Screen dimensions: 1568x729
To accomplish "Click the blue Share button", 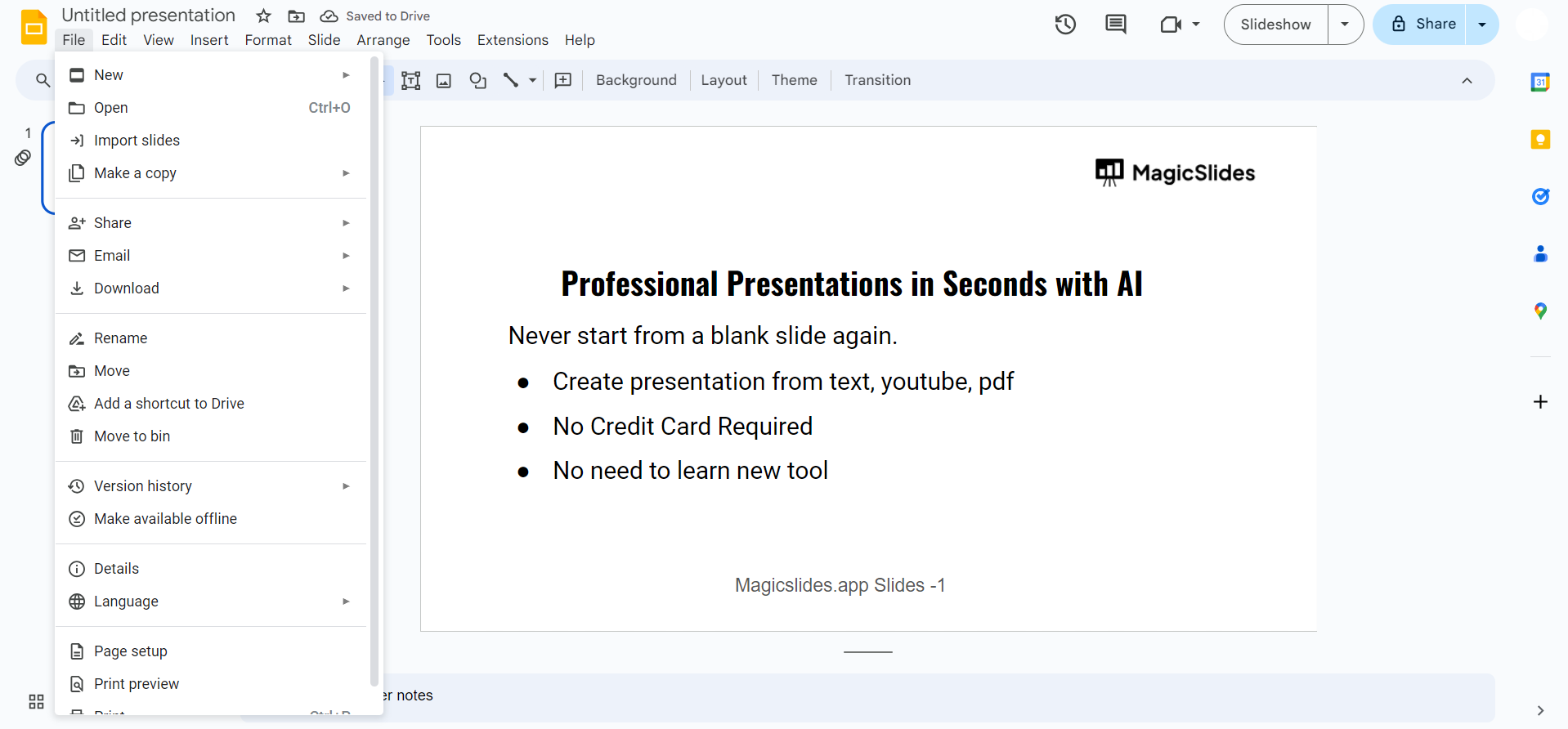I will 1420,25.
